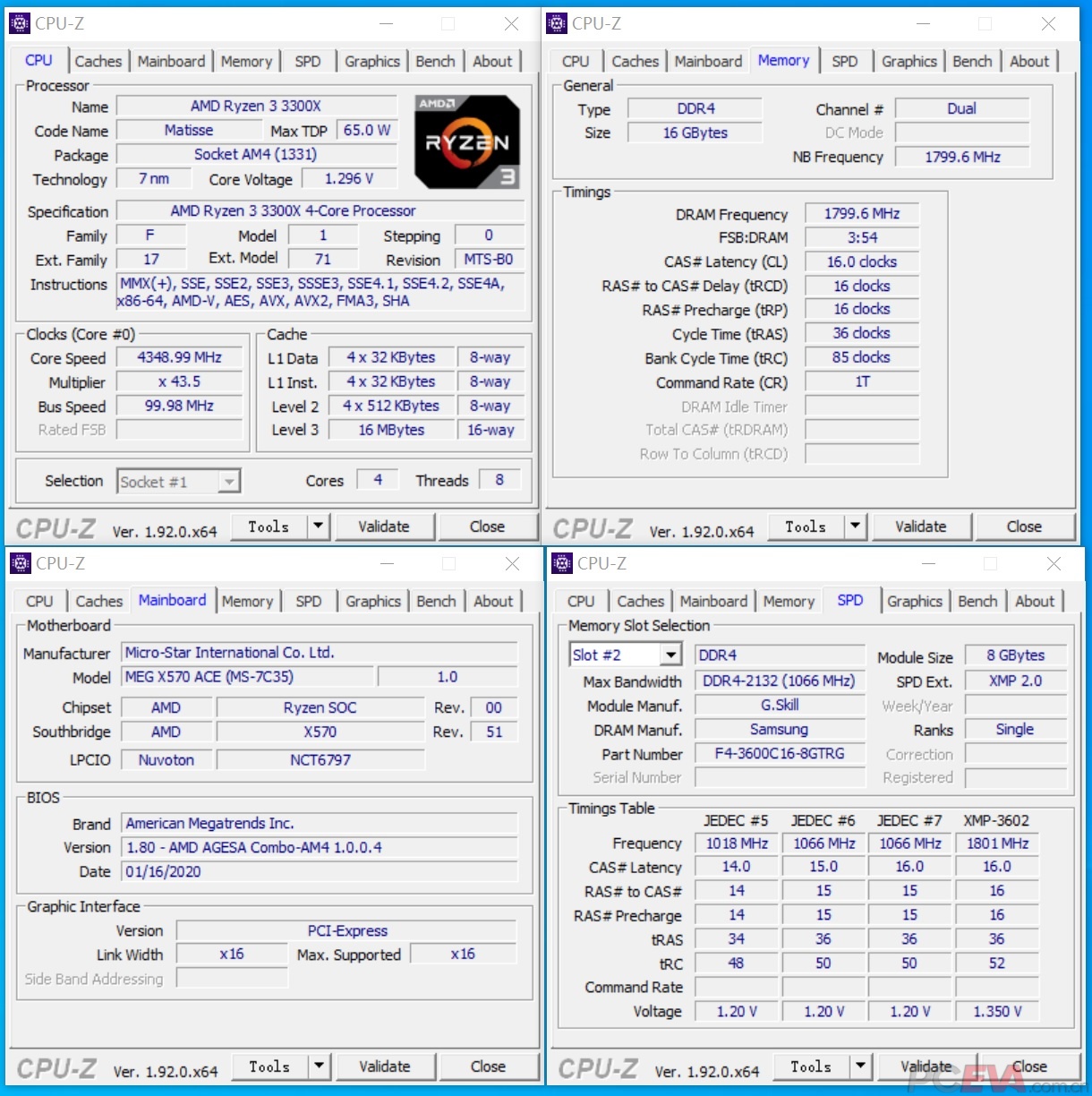
Task: Switch to the About tab in the SPD window
Action: [1035, 601]
